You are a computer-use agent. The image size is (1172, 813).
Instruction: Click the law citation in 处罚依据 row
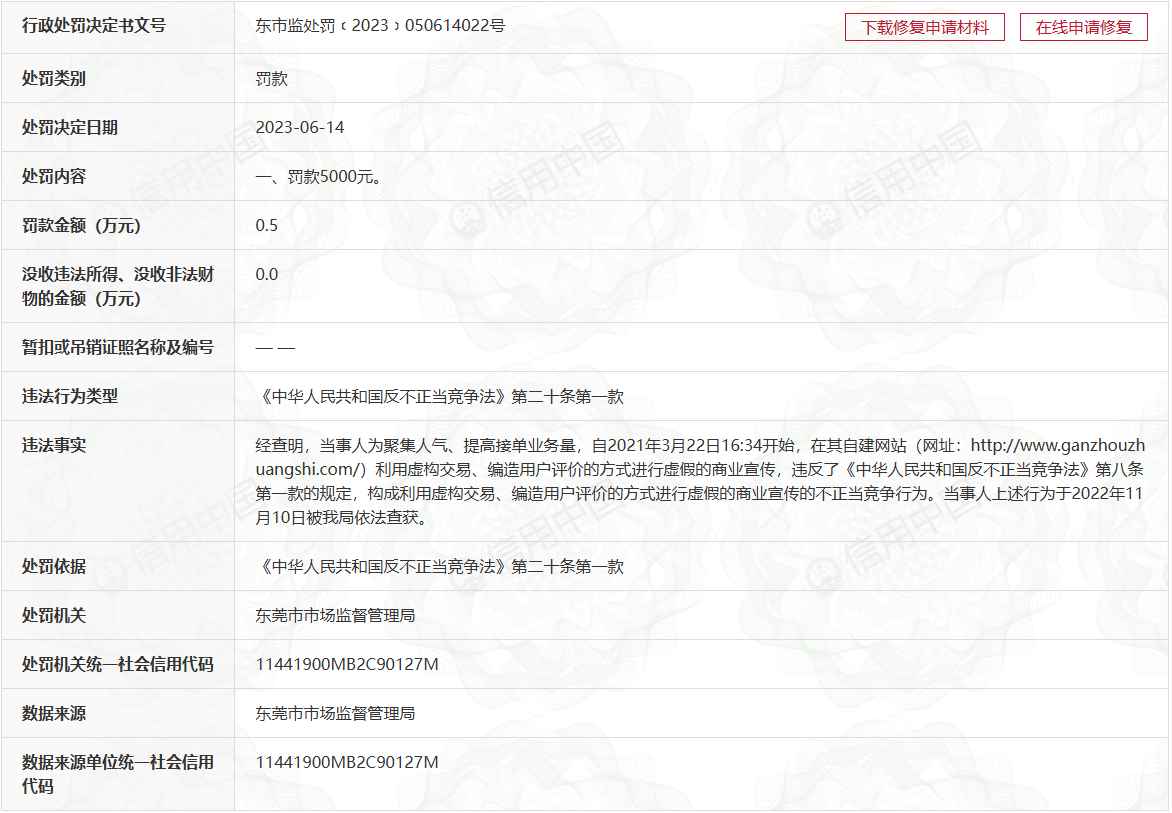[440, 567]
